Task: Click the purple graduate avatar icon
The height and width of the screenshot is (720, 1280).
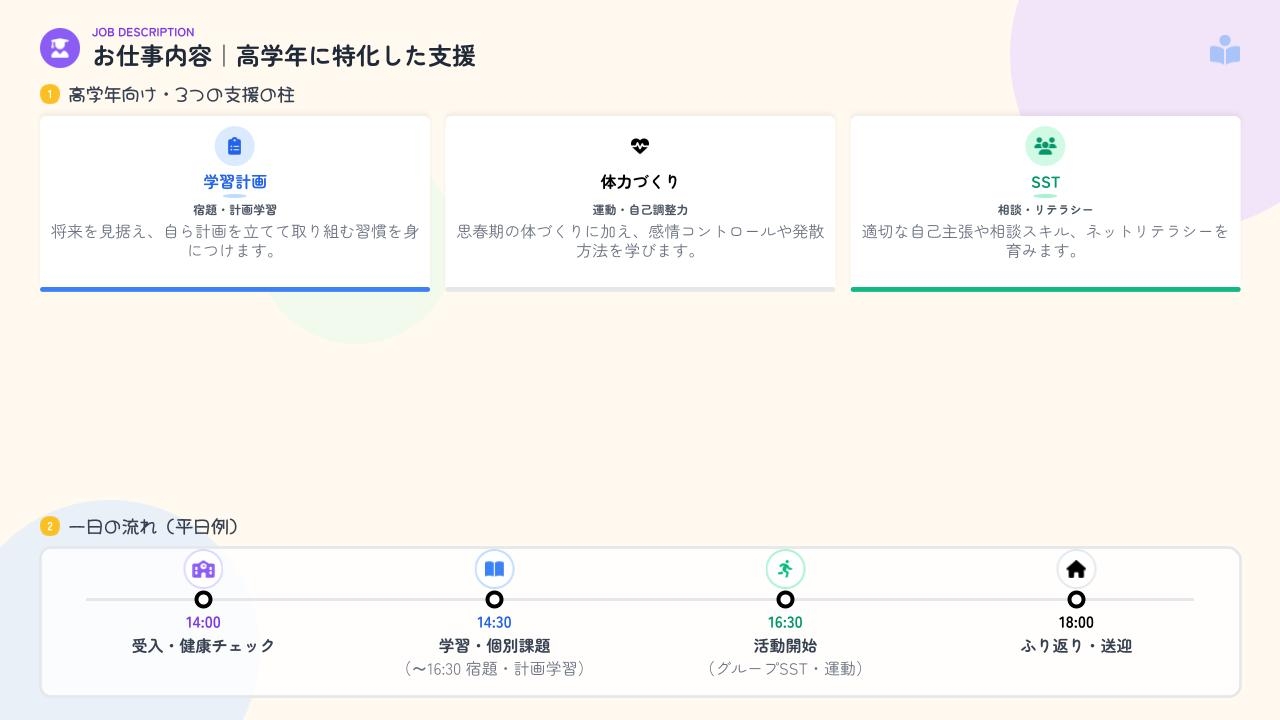Action: point(60,48)
